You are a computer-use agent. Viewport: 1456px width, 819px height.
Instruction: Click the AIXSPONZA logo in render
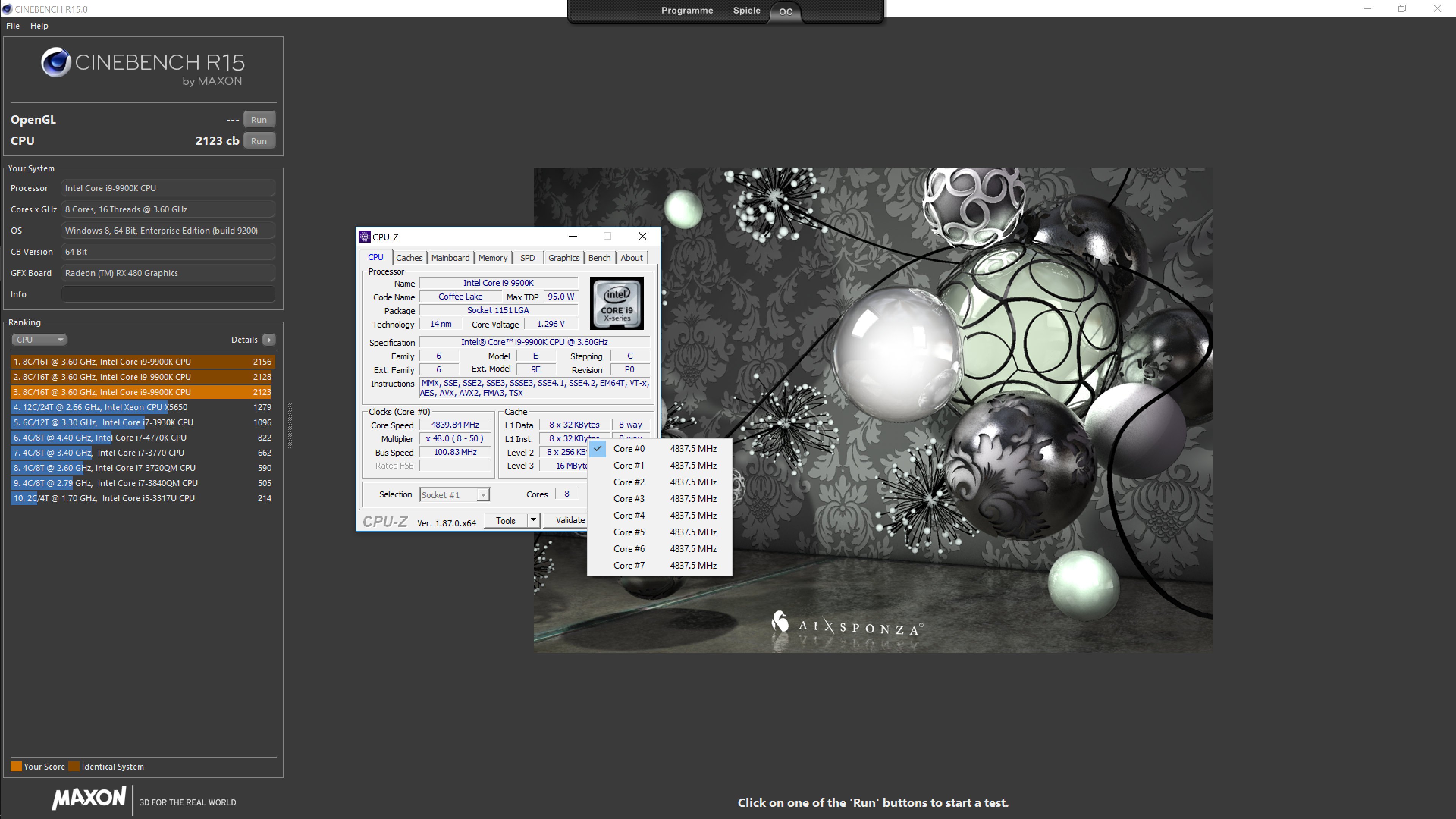pyautogui.click(x=846, y=625)
